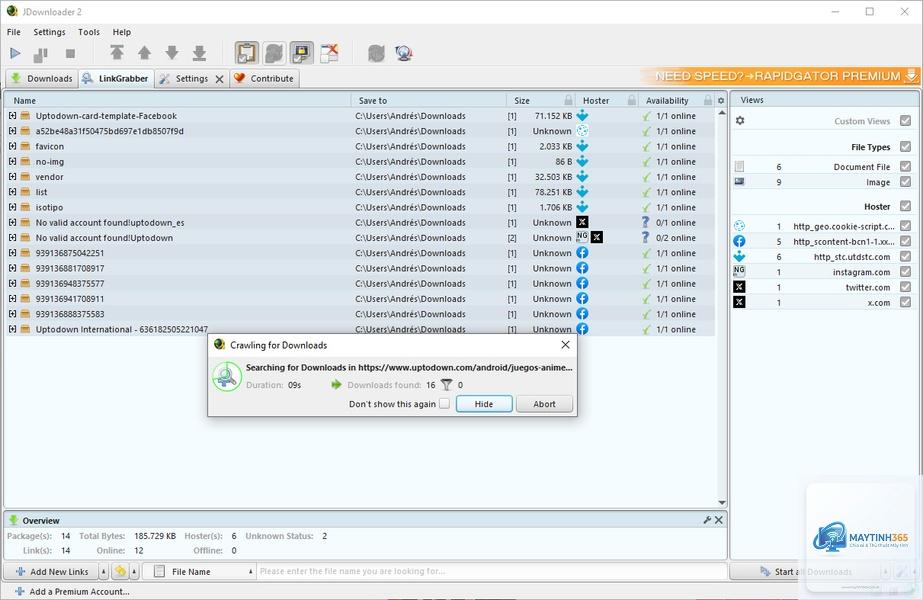Sort by Name column header

178,101
